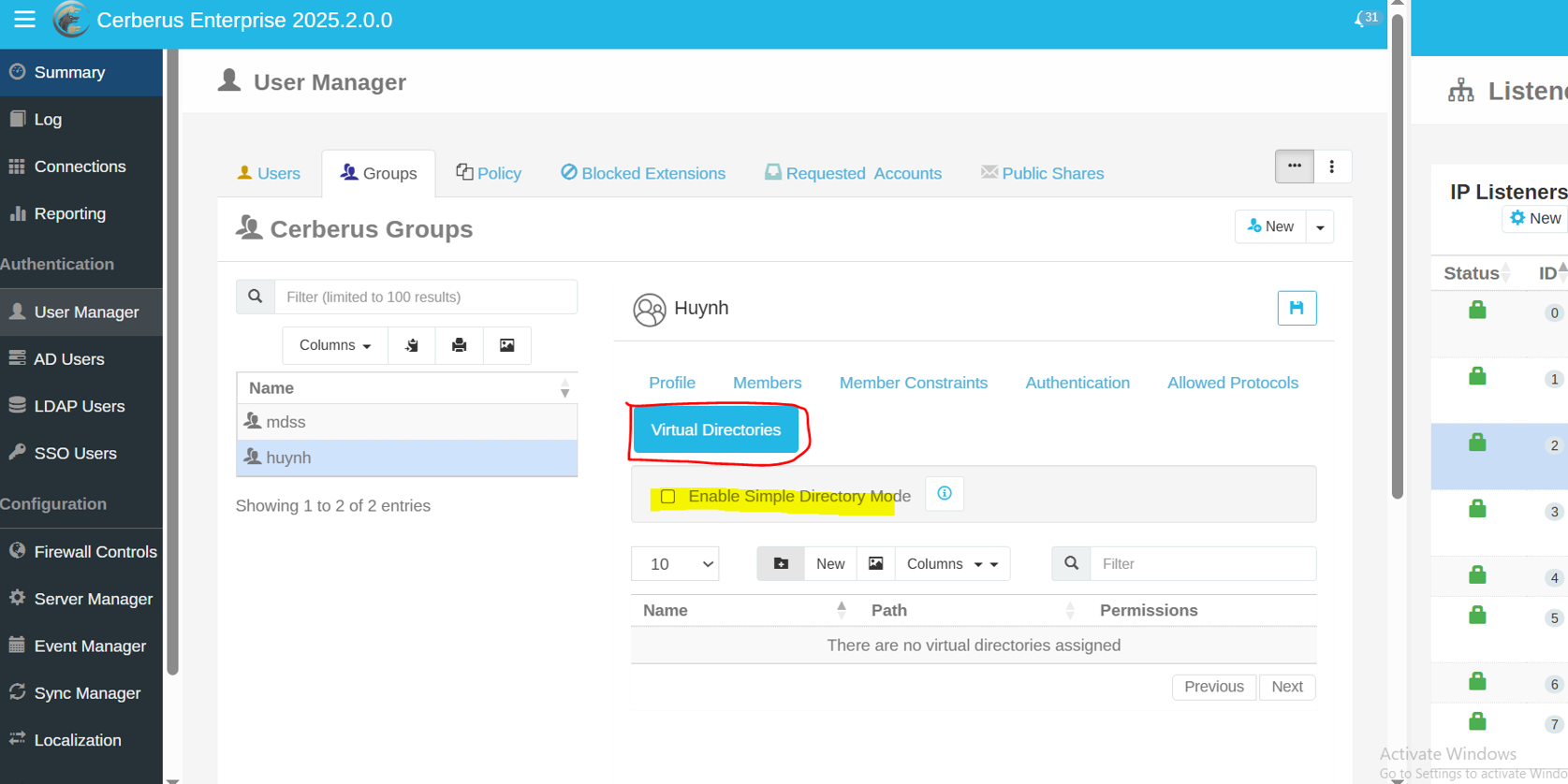Select the mdss group row
The width and height of the screenshot is (1568, 784).
[407, 422]
